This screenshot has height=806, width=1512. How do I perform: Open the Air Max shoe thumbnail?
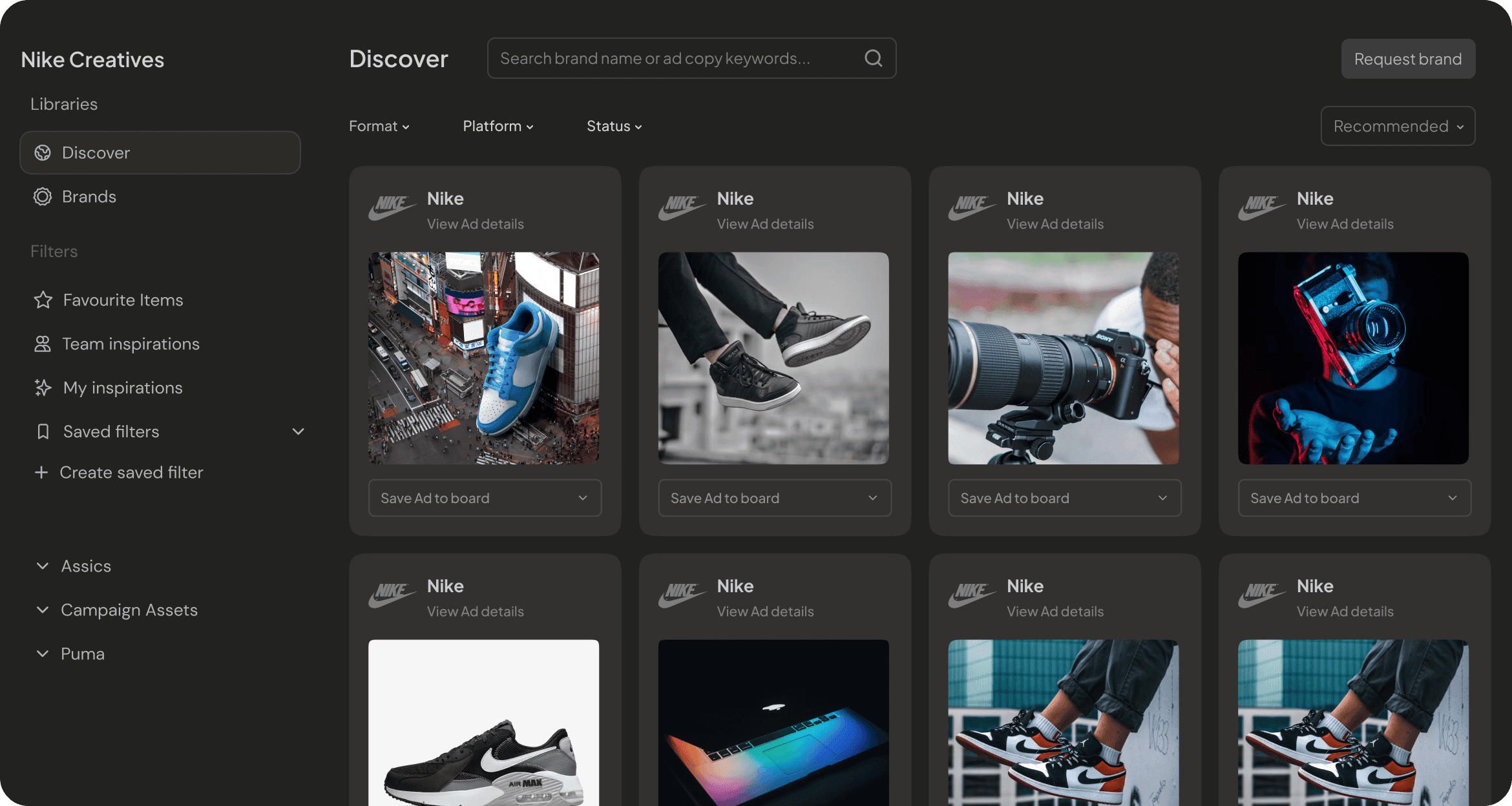[x=483, y=723]
